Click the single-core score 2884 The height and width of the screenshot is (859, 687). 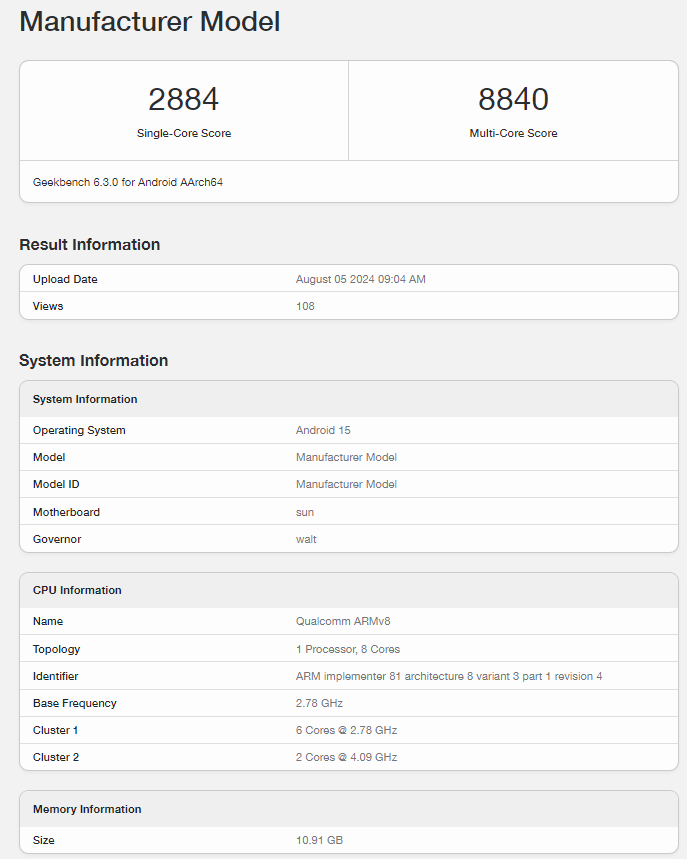183,99
